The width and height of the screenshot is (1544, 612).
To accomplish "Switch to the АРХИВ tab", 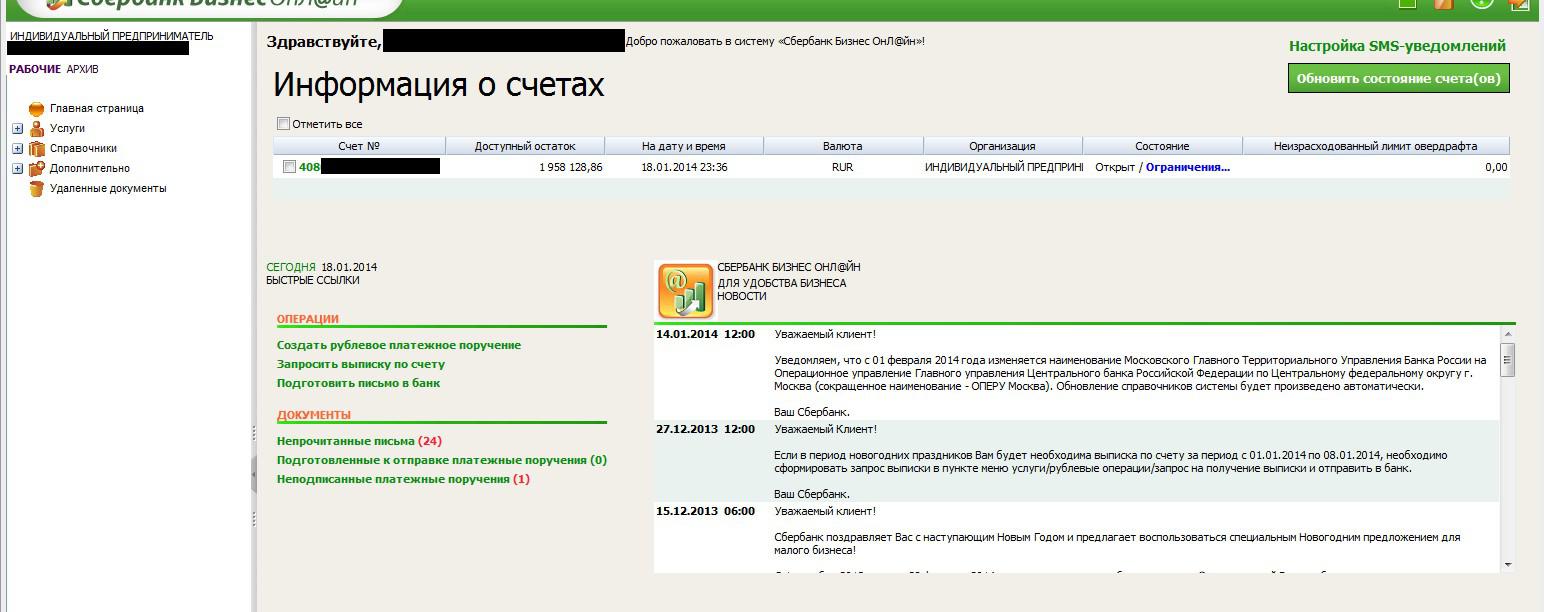I will pyautogui.click(x=82, y=69).
